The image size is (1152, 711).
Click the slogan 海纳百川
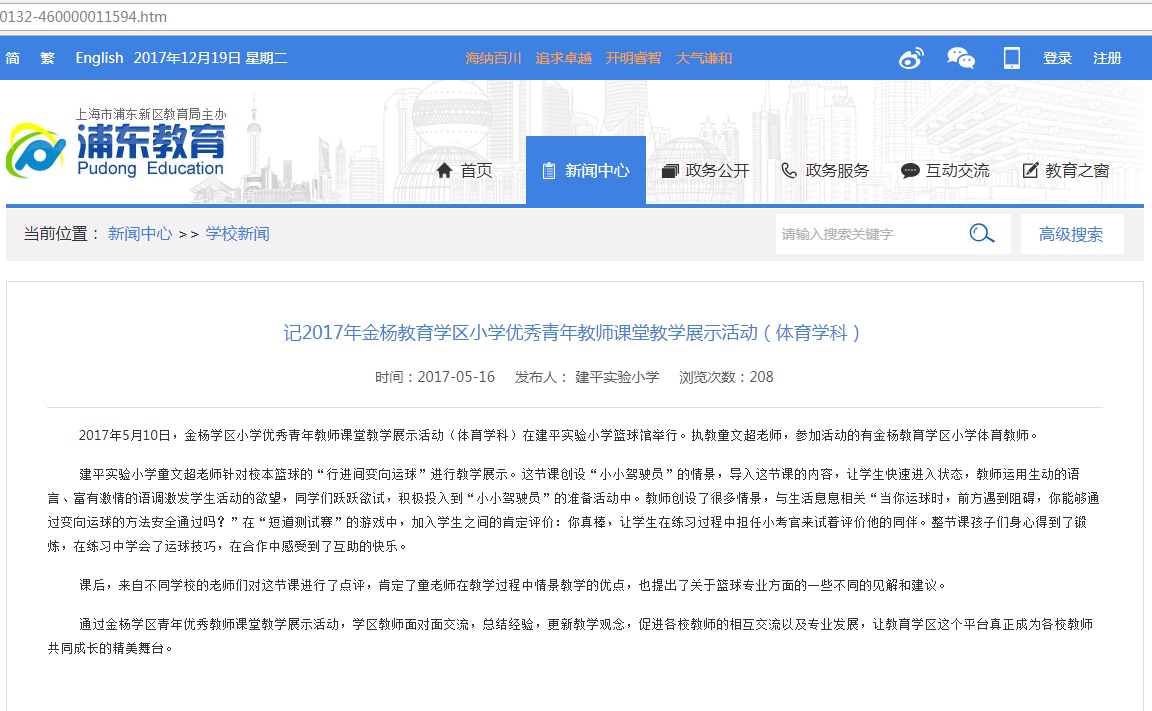click(x=493, y=58)
